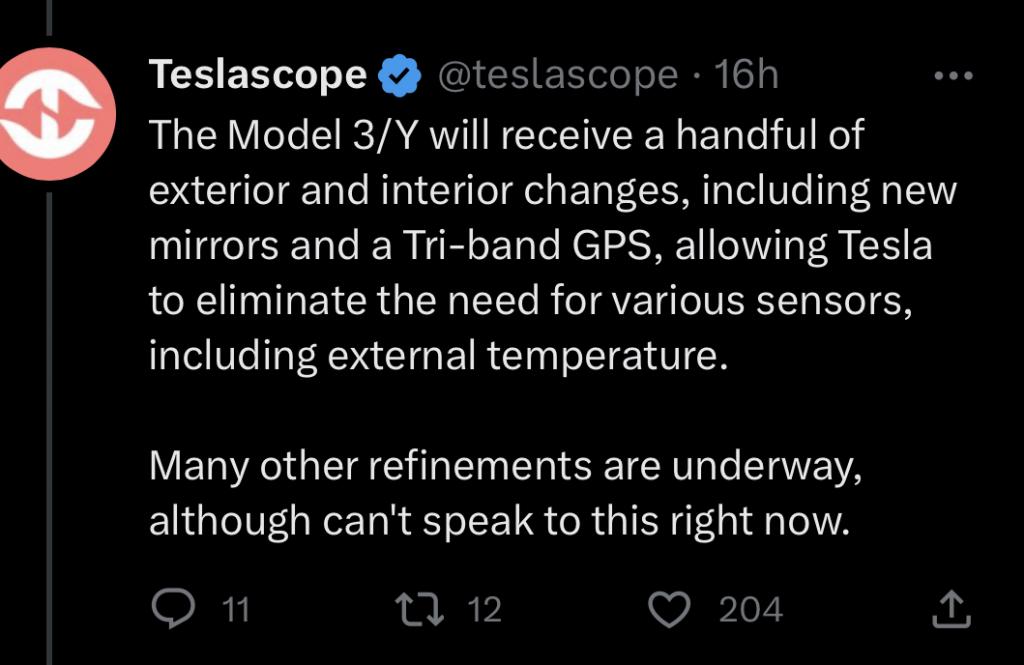1024x665 pixels.
Task: Click the reply count 11
Action: click(x=234, y=609)
